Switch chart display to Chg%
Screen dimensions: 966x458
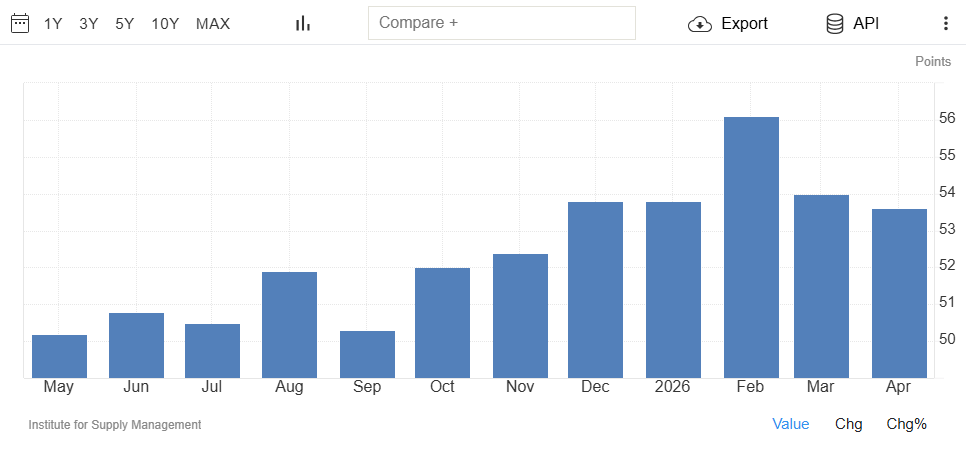tap(906, 424)
